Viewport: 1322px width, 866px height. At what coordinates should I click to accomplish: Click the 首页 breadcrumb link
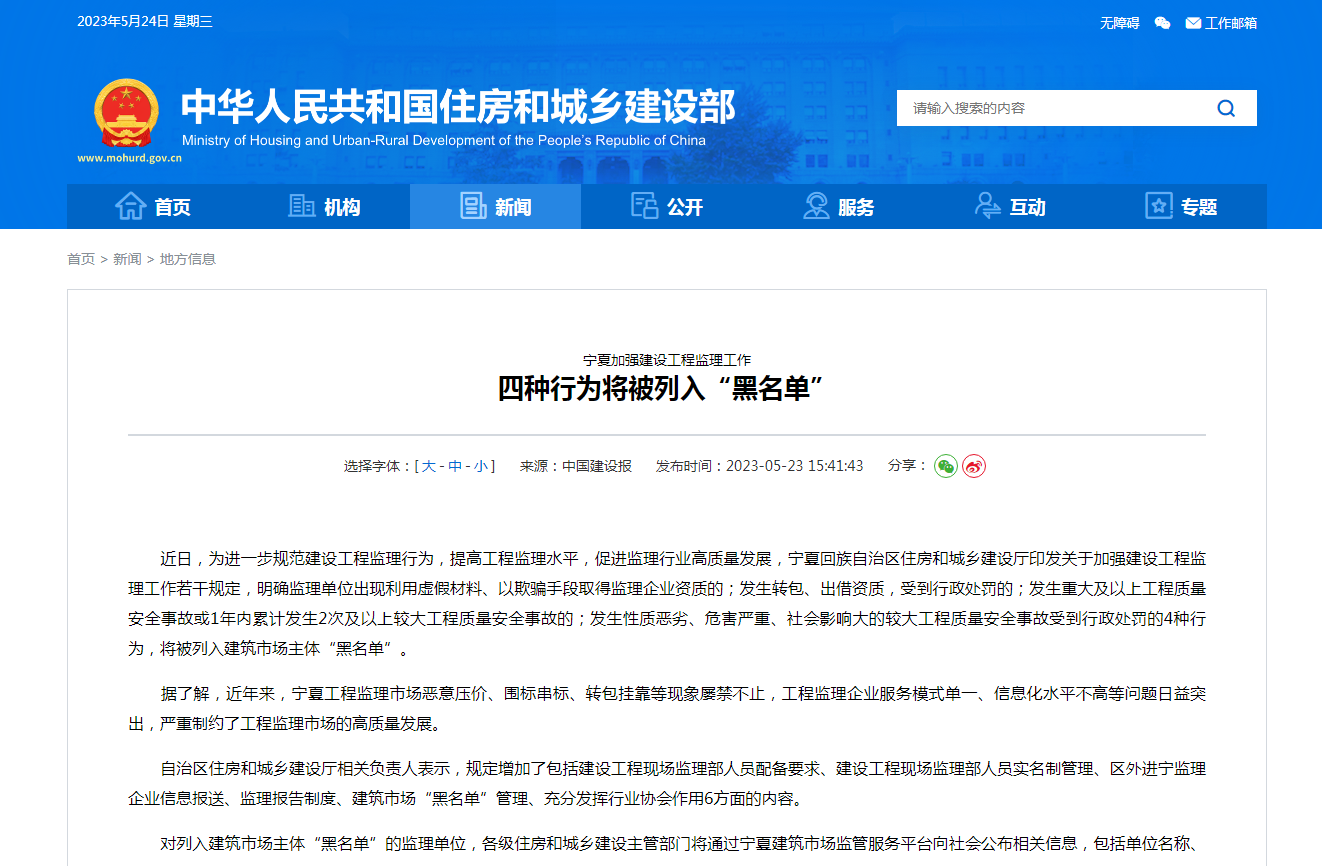(x=80, y=258)
